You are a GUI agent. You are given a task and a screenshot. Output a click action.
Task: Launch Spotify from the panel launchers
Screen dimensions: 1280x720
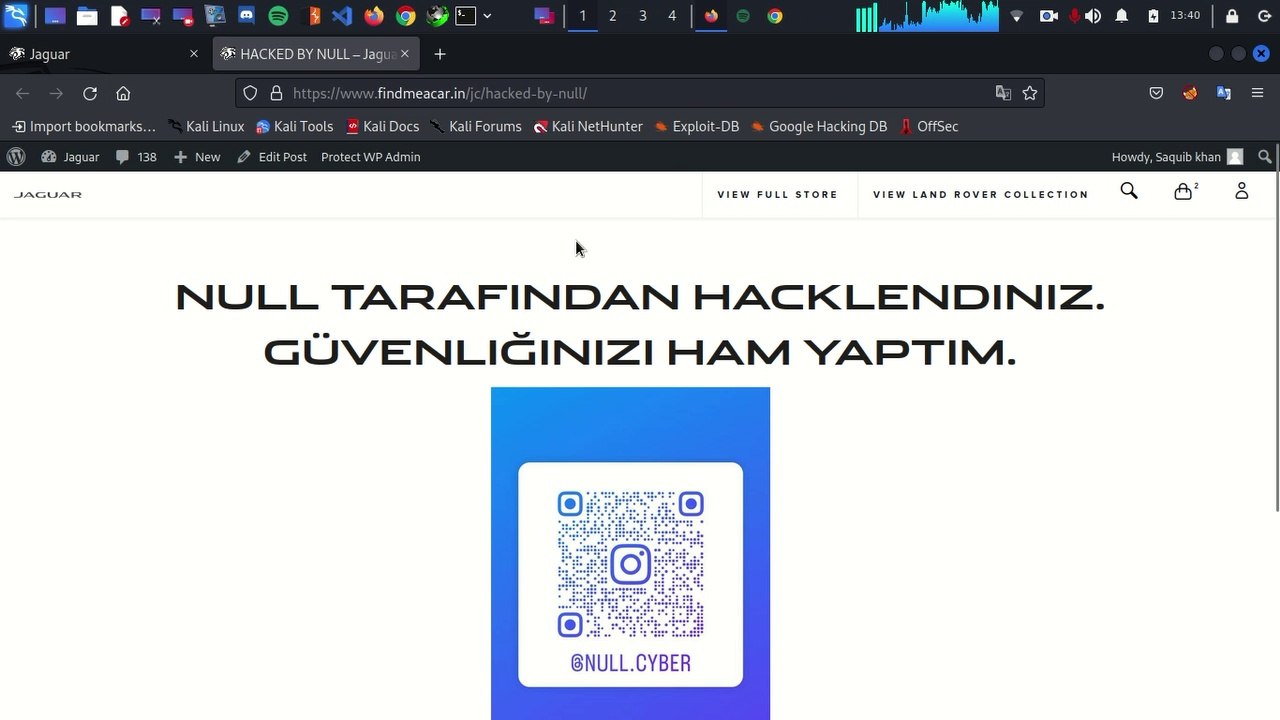(x=279, y=16)
